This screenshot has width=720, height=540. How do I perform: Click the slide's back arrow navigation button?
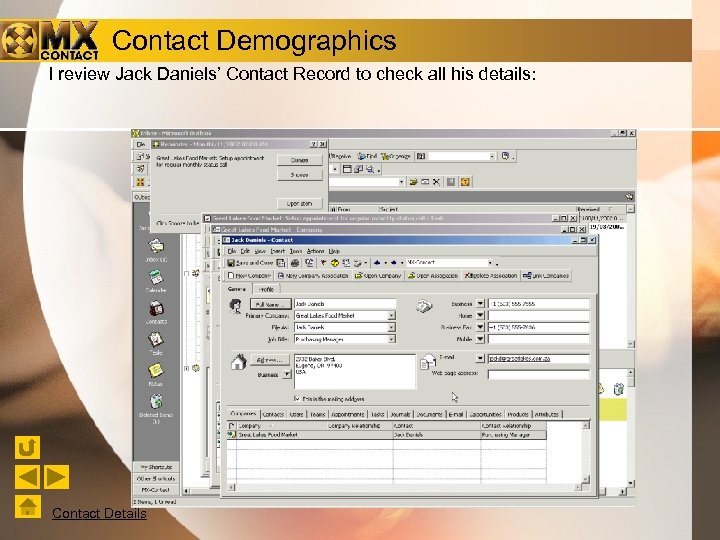tap(27, 477)
